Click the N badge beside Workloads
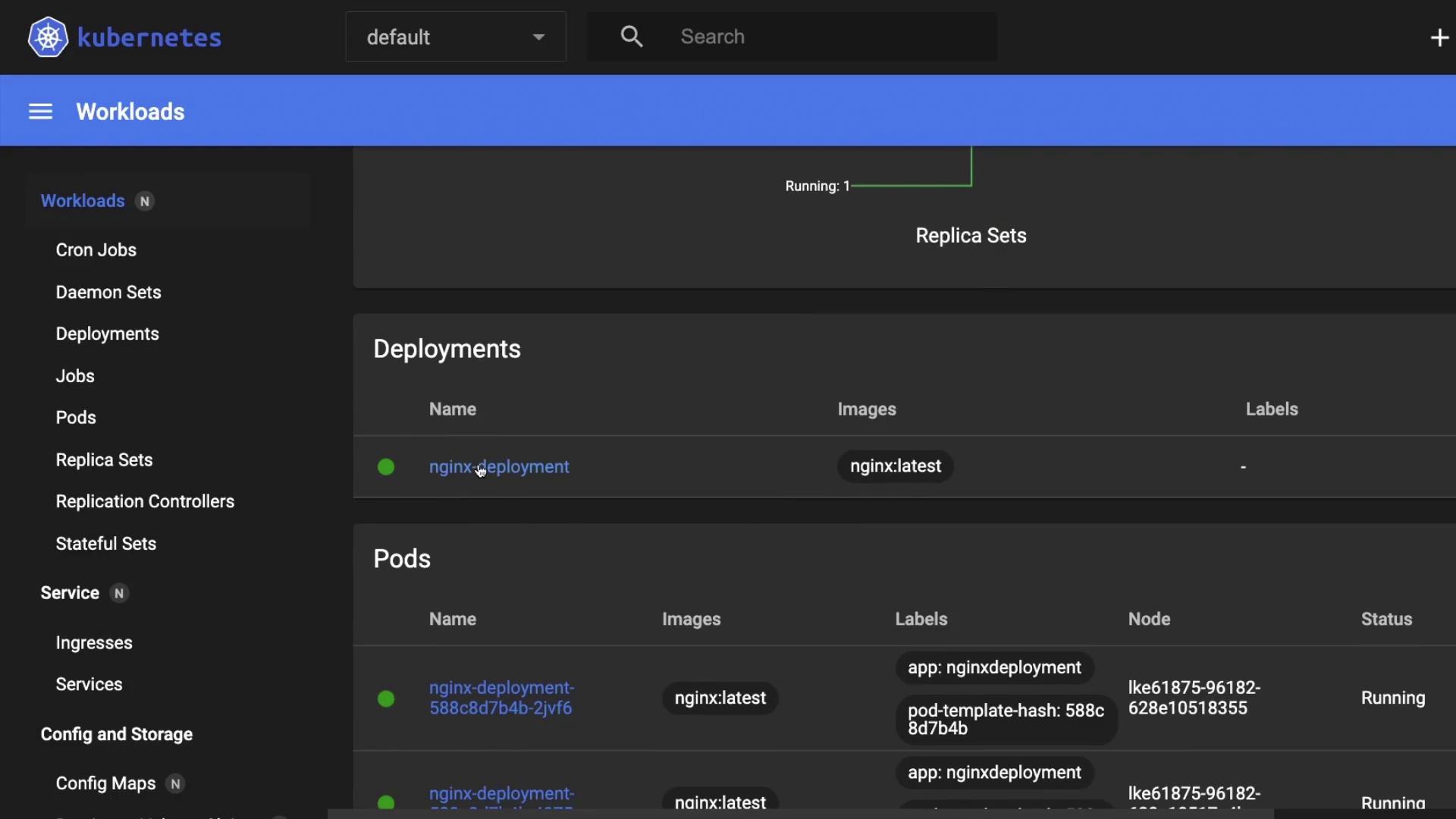 coord(144,202)
